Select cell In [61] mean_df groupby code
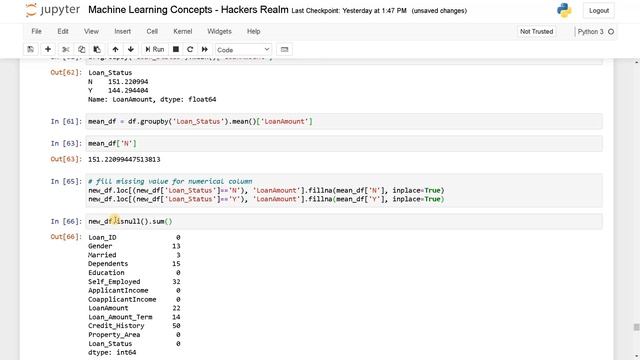This screenshot has height=360, width=640. tap(344, 121)
